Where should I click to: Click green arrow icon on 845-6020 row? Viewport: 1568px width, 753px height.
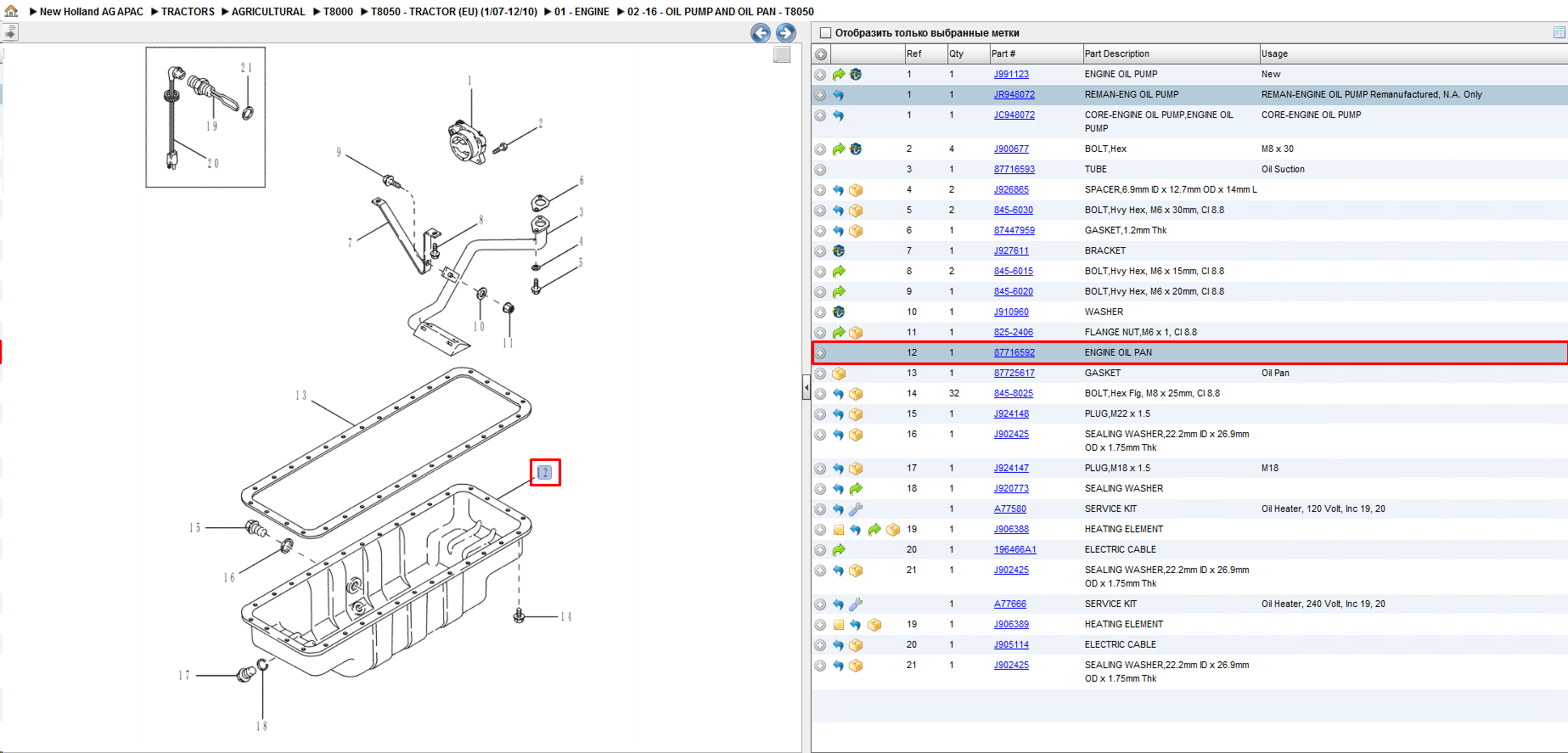click(839, 292)
